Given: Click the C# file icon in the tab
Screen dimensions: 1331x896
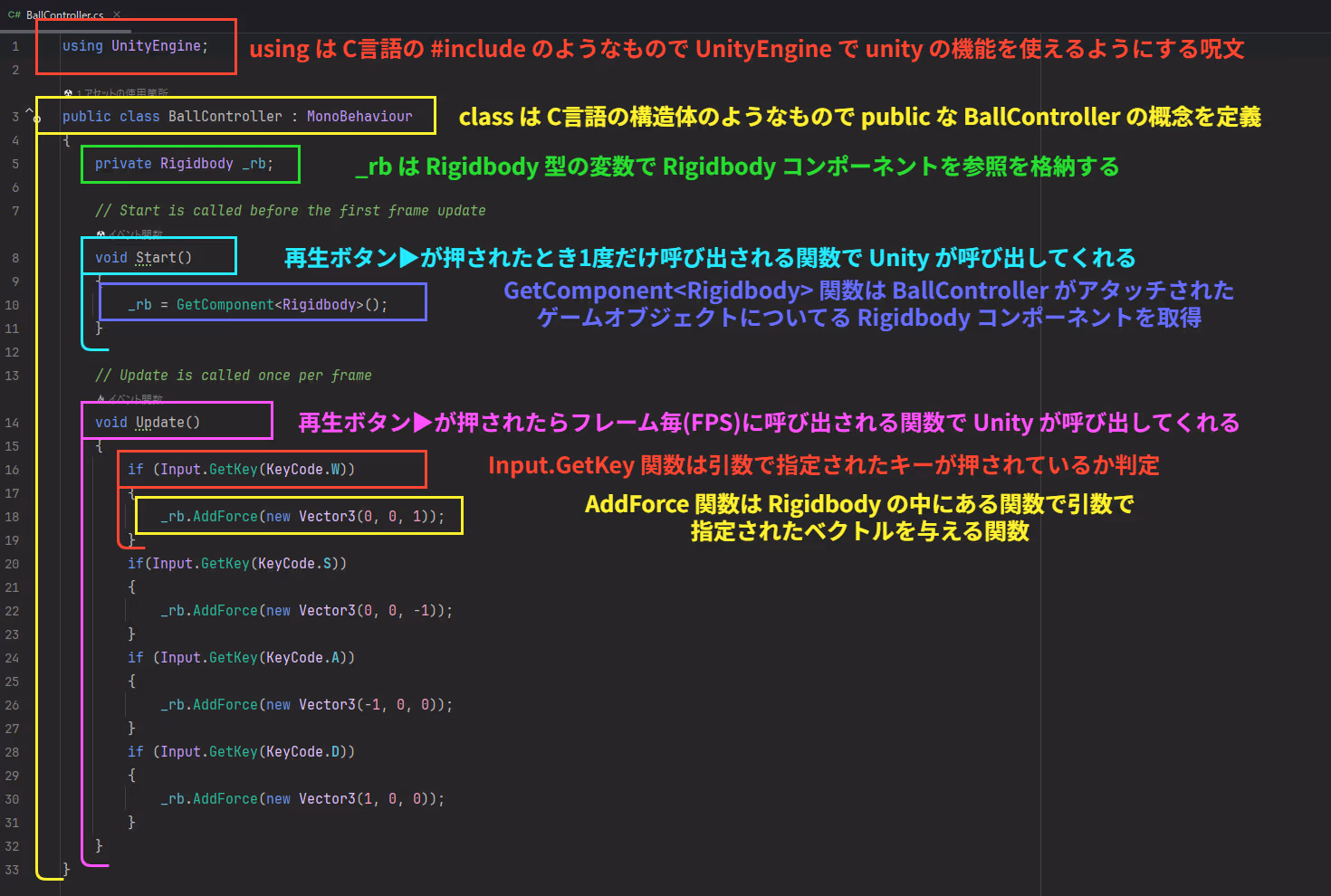Looking at the screenshot, I should point(14,14).
